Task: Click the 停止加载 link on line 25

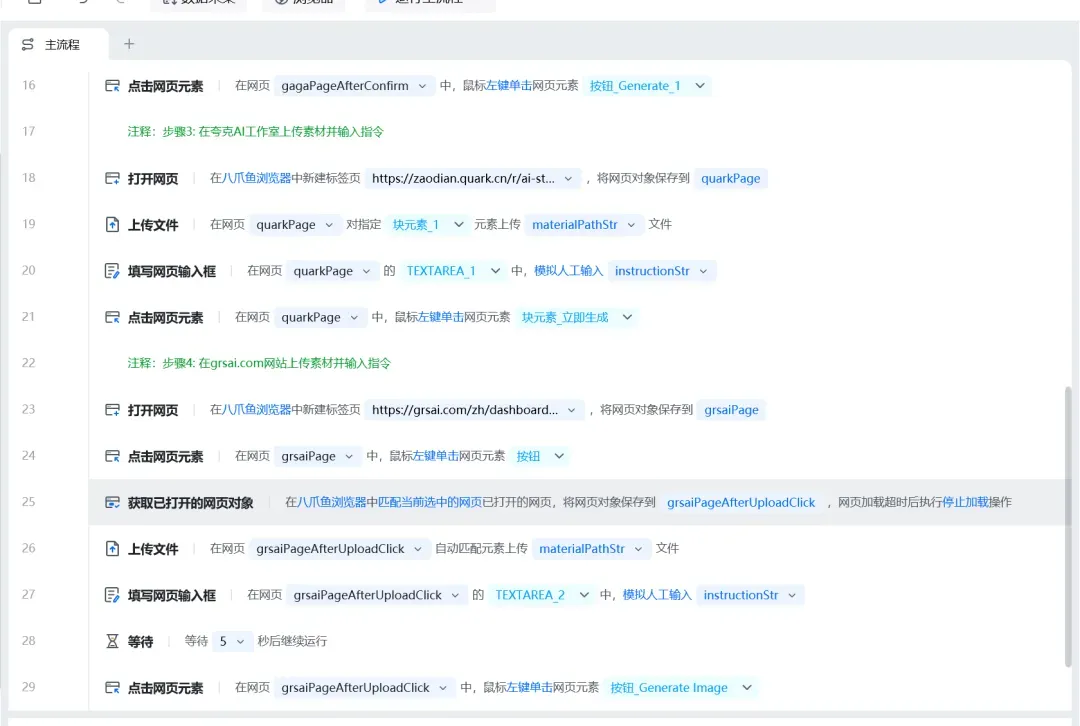Action: click(x=965, y=502)
